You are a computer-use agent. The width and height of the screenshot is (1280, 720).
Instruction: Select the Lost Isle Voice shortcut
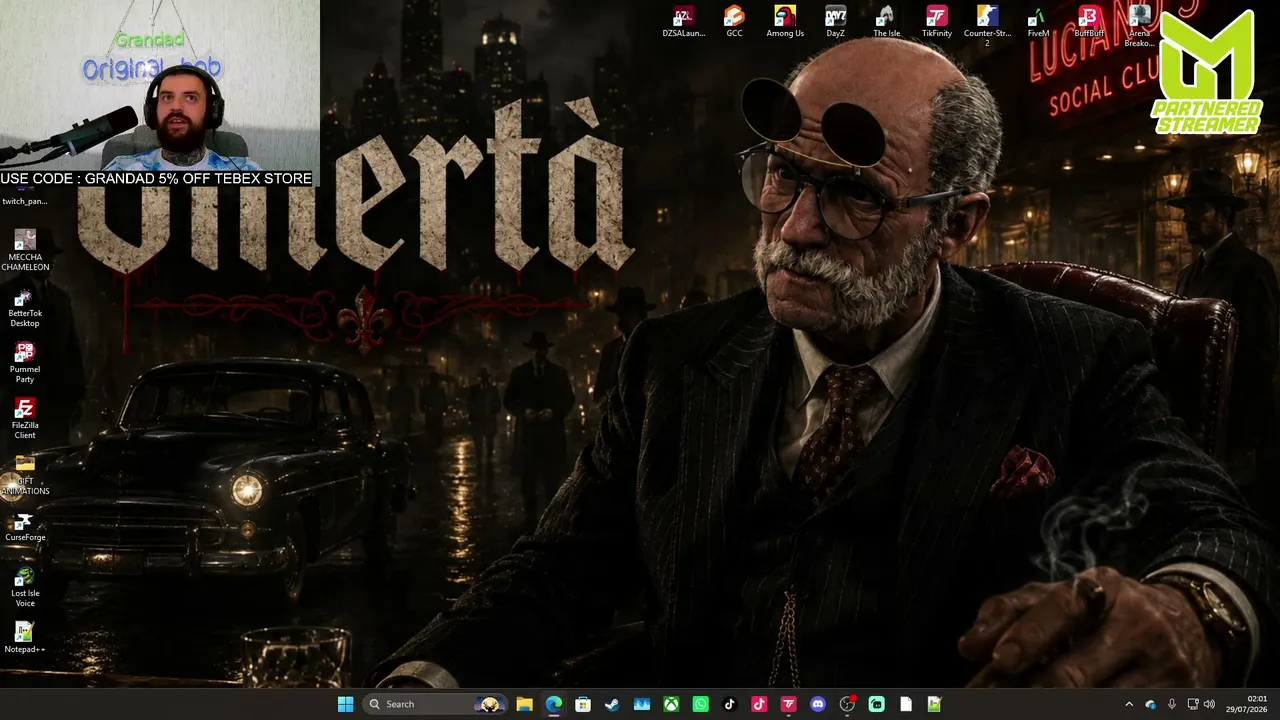click(25, 587)
